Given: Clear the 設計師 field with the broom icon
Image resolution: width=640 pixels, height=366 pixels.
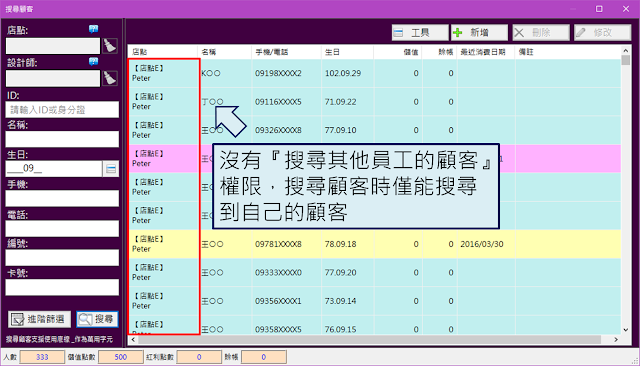Looking at the screenshot, I should [x=110, y=78].
